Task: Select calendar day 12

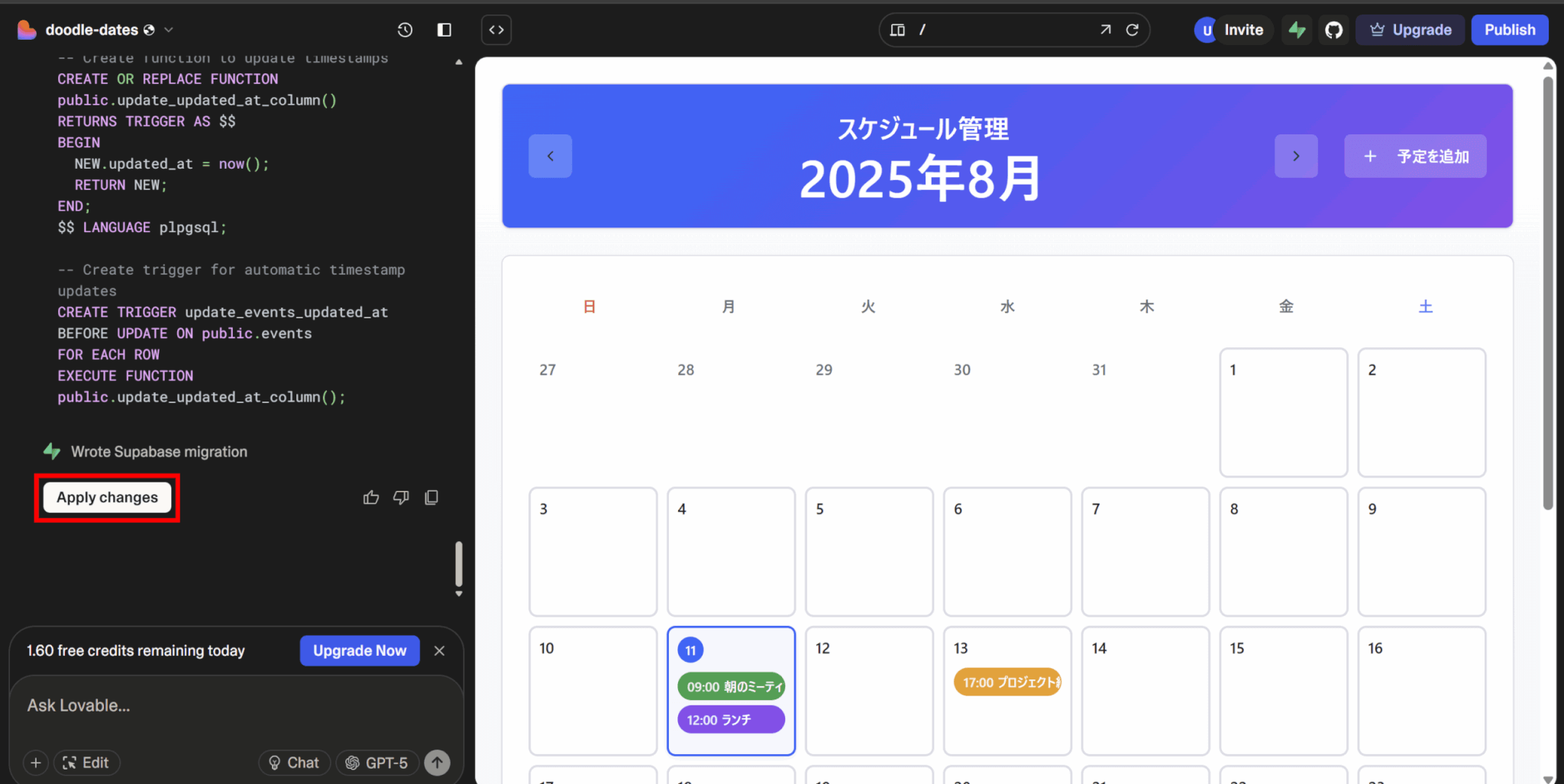Action: [x=869, y=691]
